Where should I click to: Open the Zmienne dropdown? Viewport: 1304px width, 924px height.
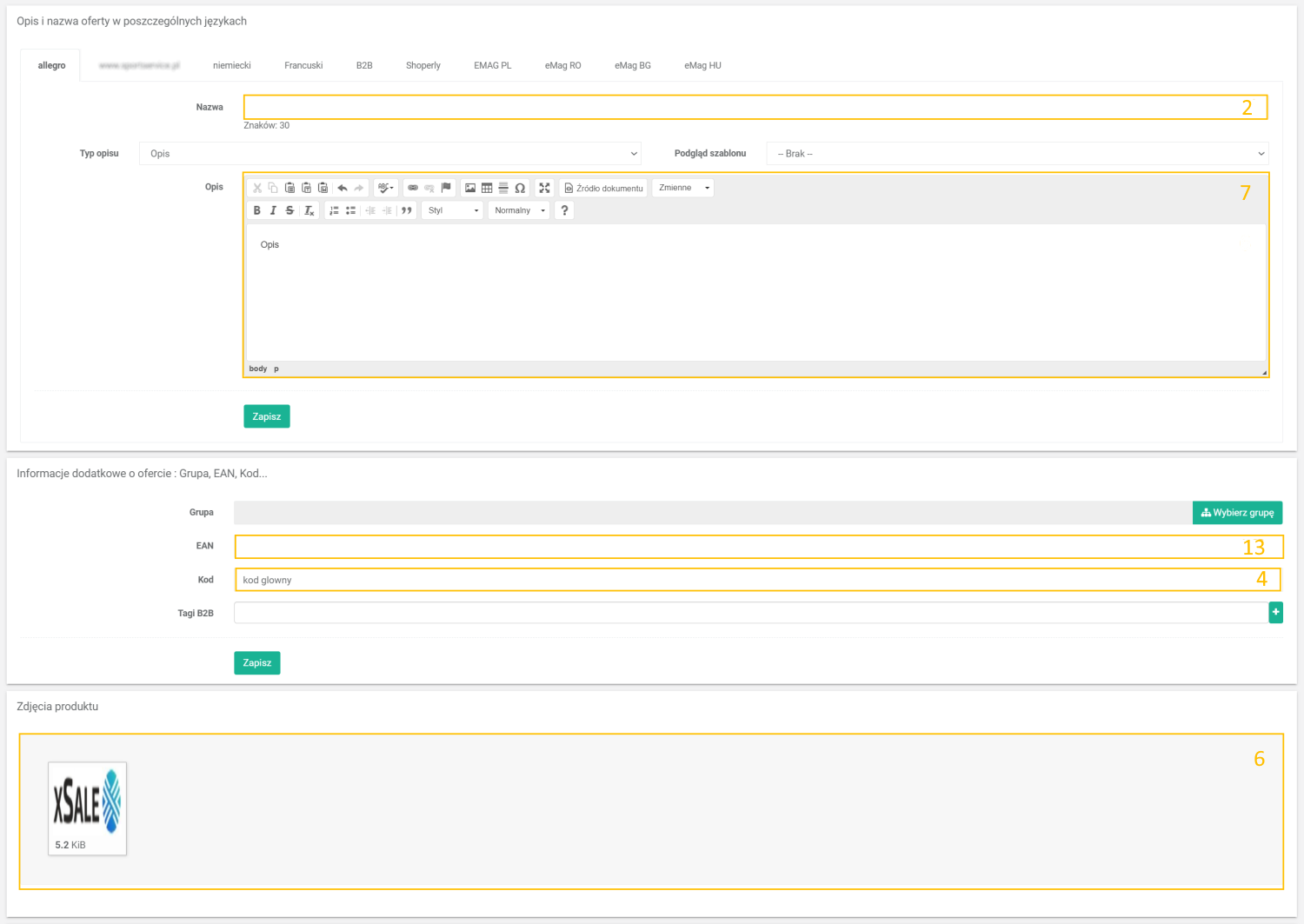(683, 188)
